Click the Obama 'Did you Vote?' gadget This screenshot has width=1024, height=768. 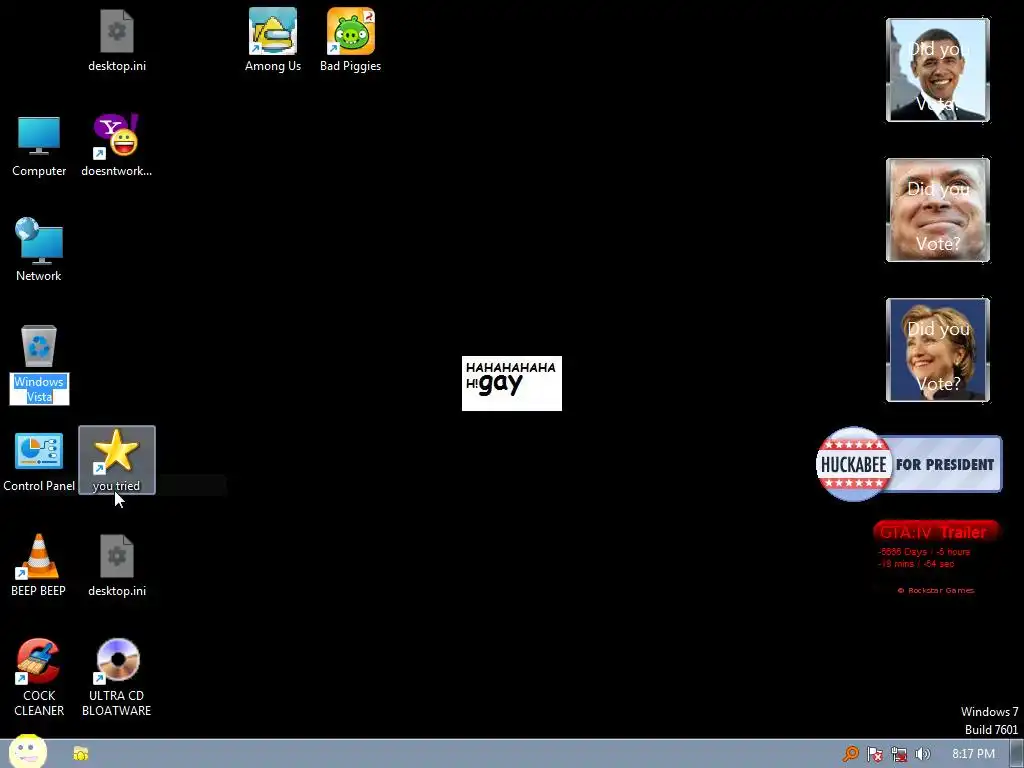938,70
